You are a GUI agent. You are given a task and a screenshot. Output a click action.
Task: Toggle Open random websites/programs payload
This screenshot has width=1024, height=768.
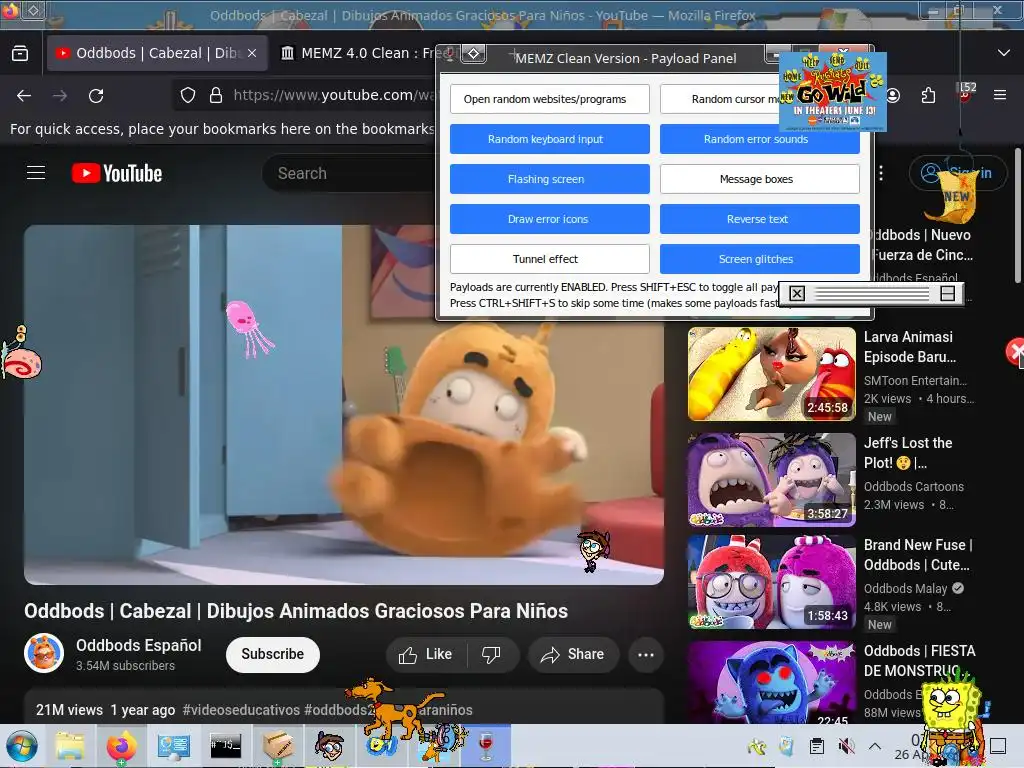coord(550,99)
